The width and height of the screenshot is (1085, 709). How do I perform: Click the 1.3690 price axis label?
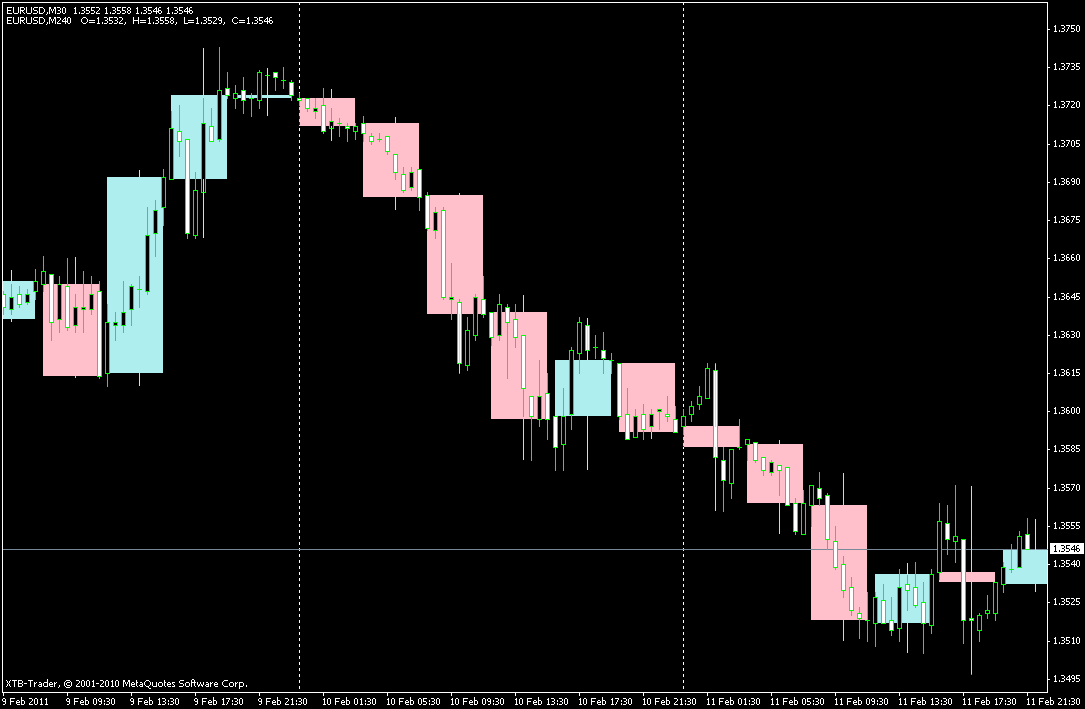(1066, 182)
